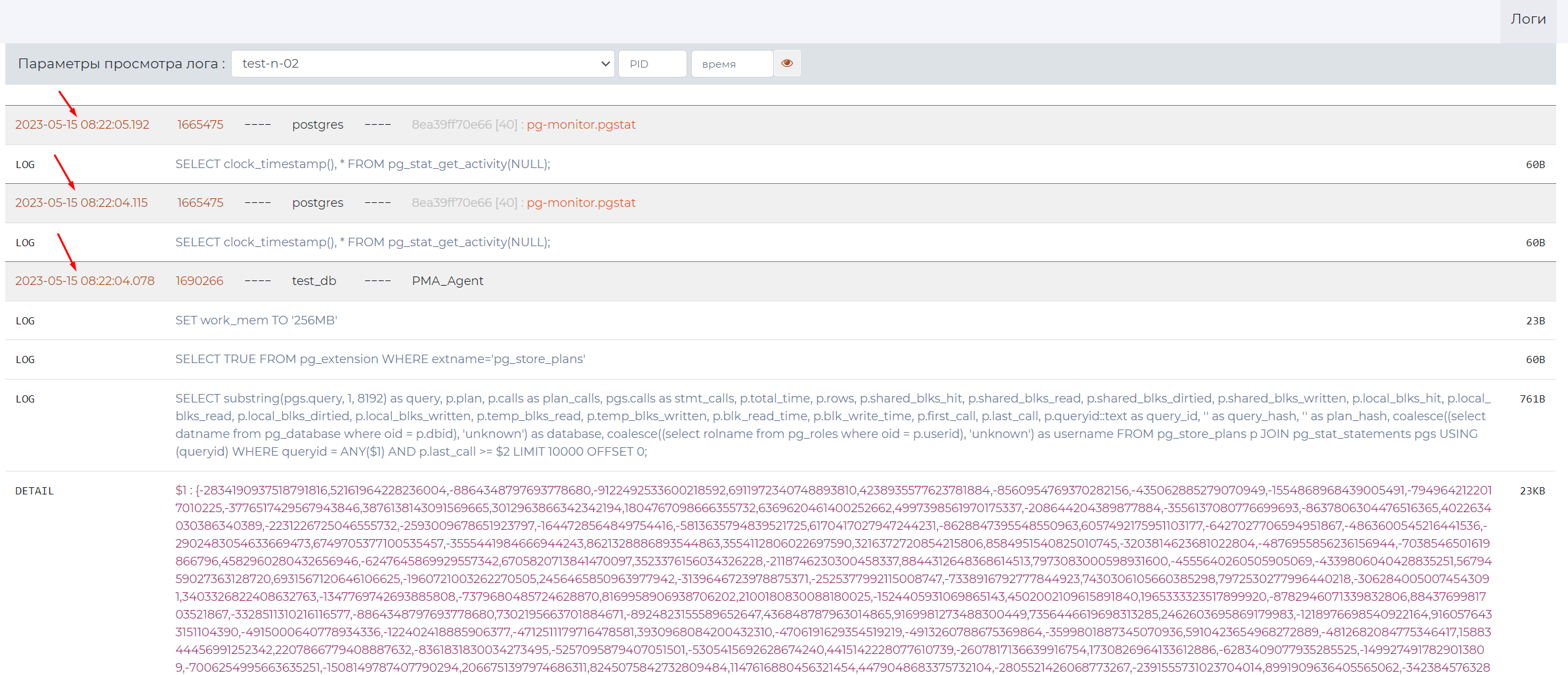1568x675 pixels.
Task: Switch to the Логи tab
Action: [1527, 20]
